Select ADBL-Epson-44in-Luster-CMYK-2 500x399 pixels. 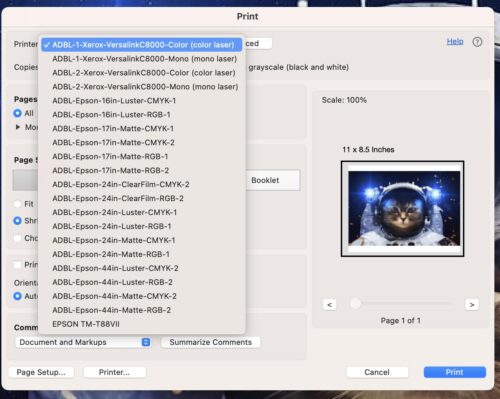142,268
